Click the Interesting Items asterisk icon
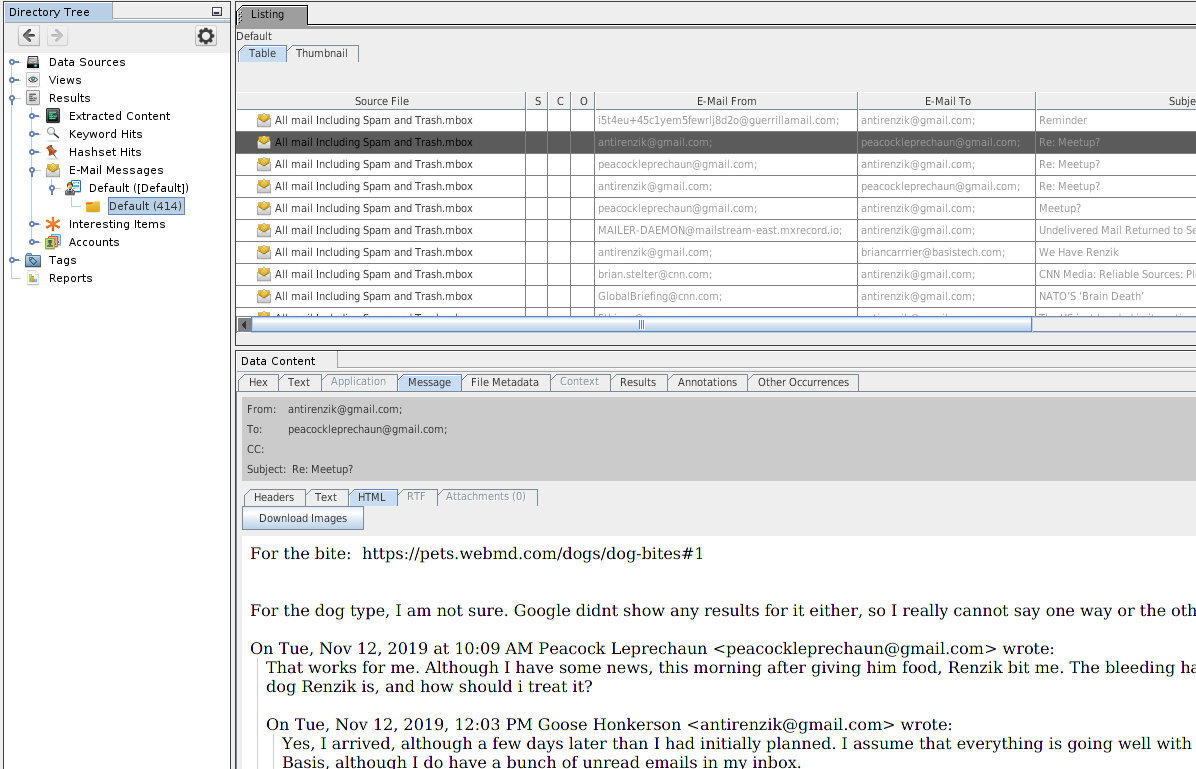The height and width of the screenshot is (769, 1196). 53,224
